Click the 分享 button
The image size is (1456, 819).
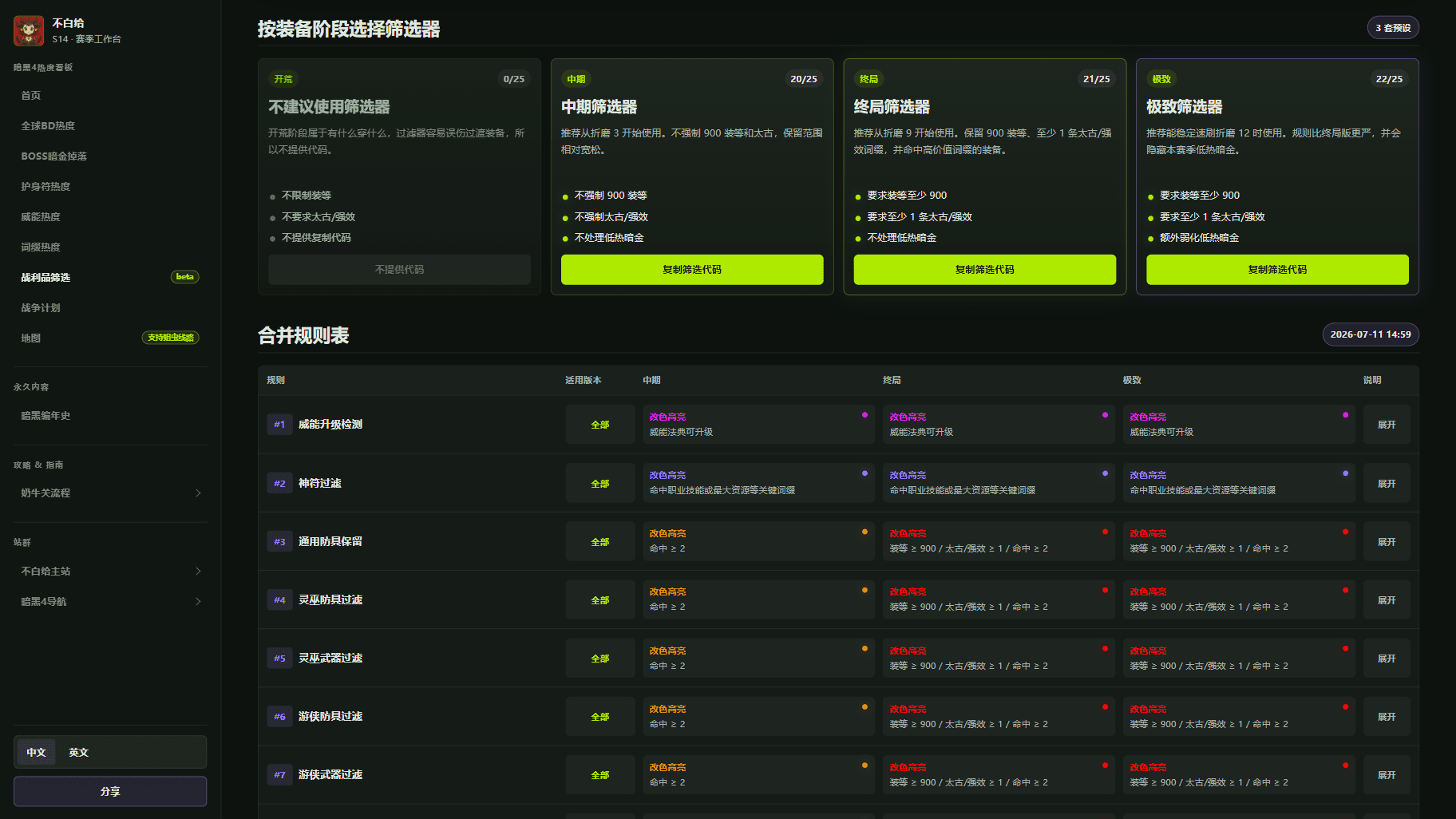[110, 791]
